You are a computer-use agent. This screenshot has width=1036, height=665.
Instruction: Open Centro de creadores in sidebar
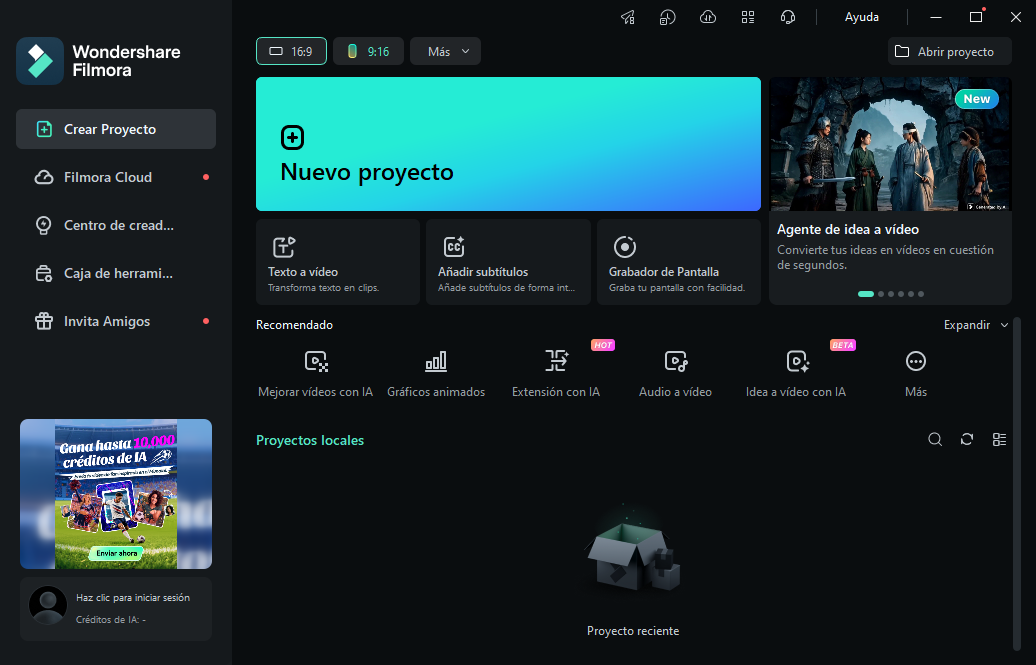pos(116,225)
